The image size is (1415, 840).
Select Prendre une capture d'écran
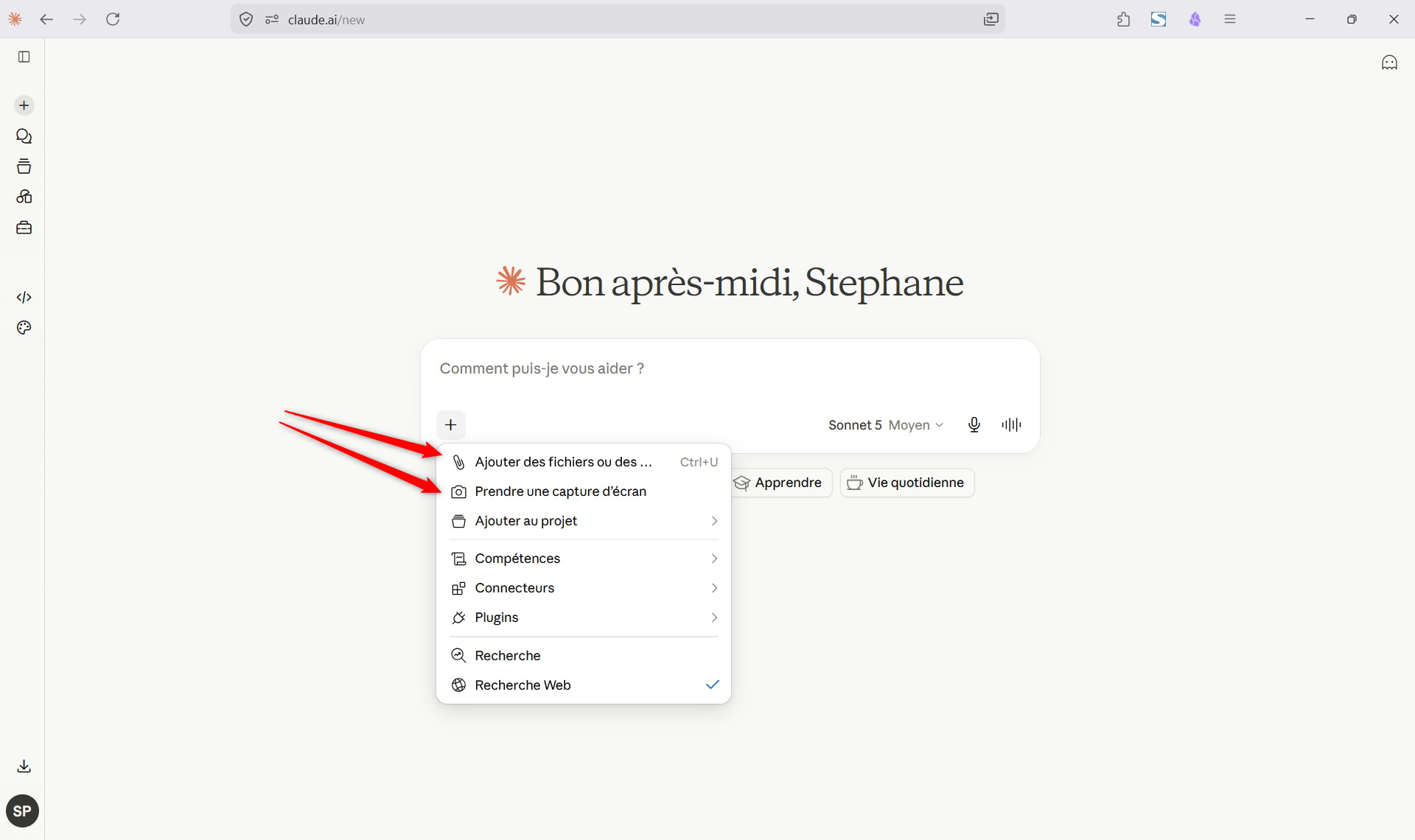[584, 491]
